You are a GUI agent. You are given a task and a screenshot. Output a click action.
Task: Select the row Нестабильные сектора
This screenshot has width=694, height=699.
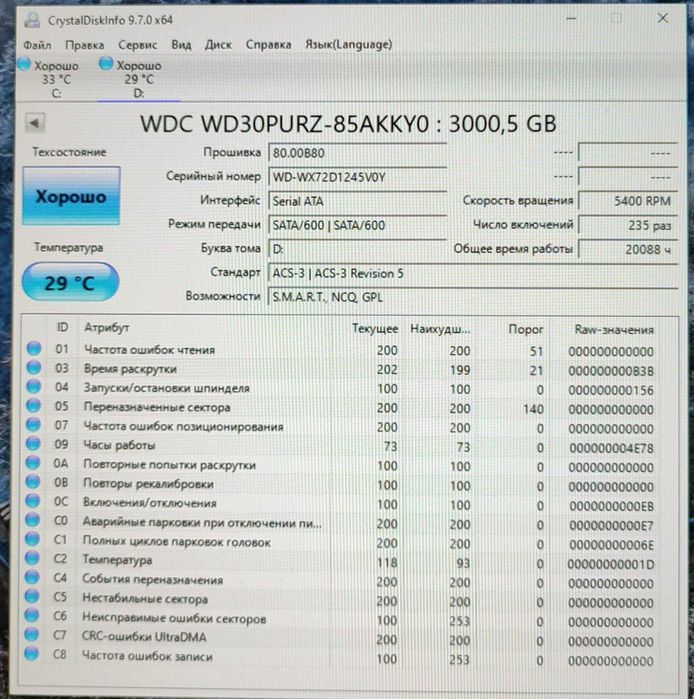coord(341,601)
